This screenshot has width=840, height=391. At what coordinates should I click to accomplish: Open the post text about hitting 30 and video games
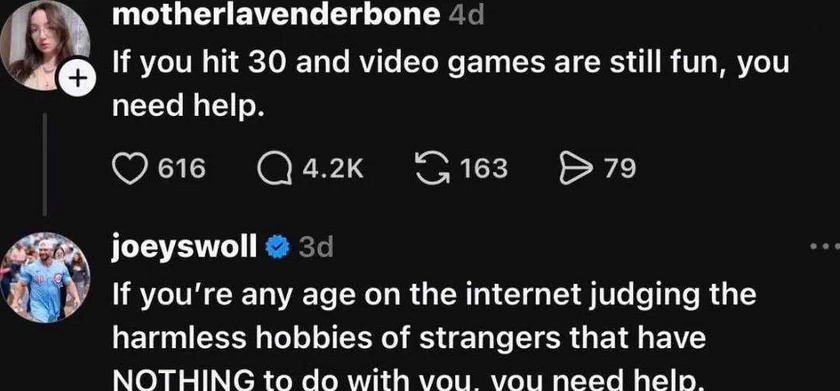point(451,85)
